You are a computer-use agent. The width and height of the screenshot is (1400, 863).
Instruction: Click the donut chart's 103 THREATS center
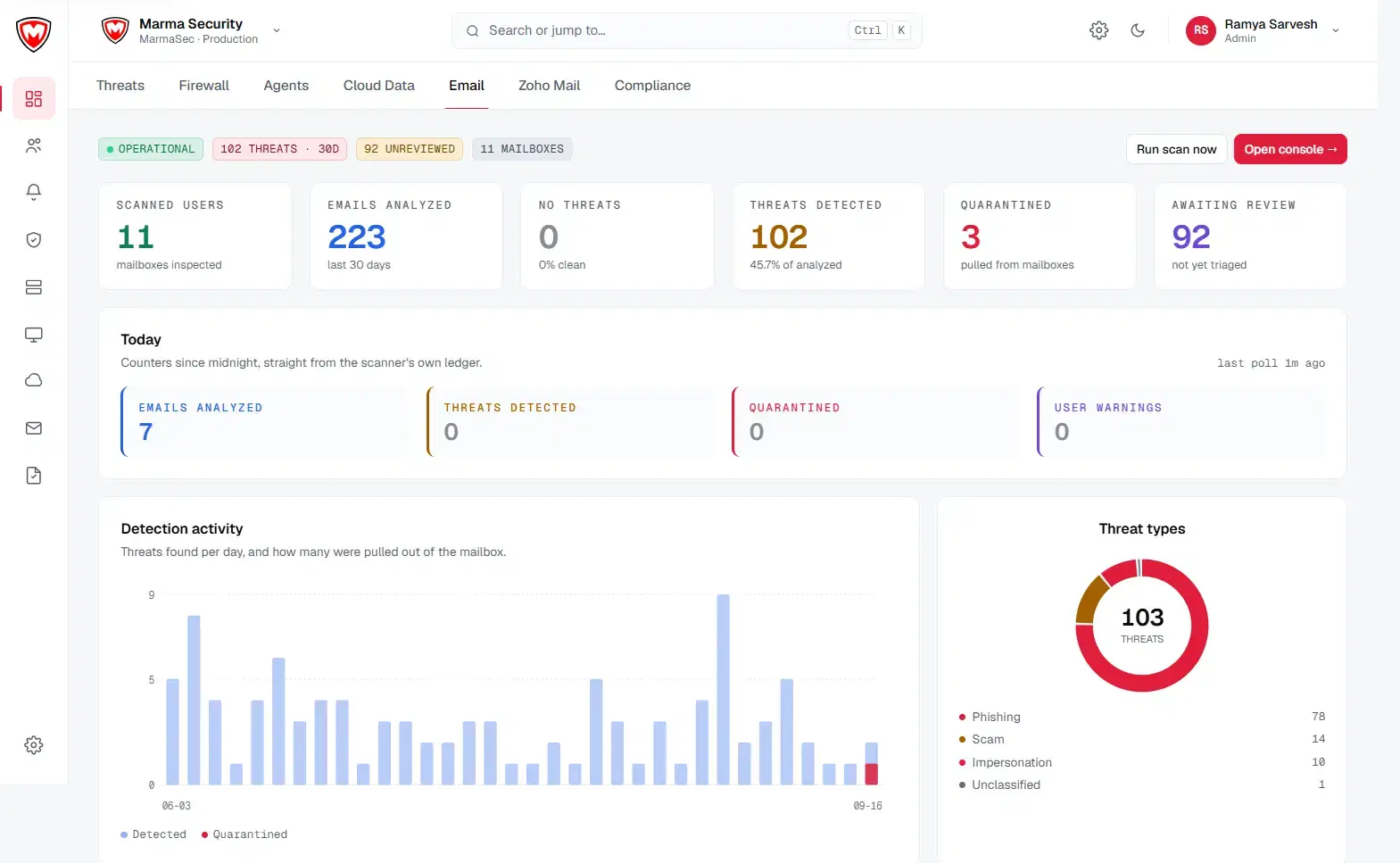pos(1142,625)
